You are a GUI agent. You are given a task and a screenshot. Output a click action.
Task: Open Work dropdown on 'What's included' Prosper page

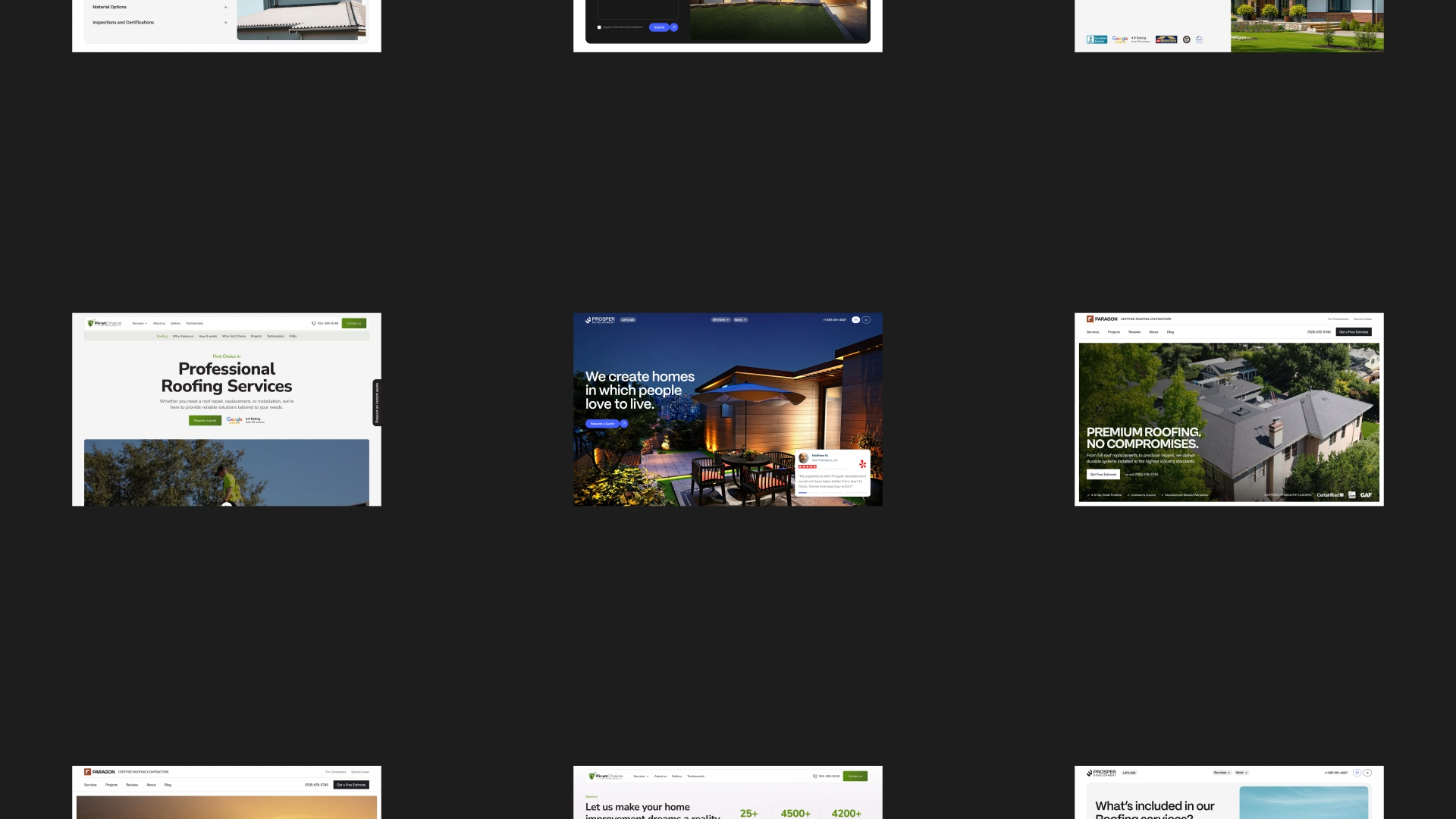1241,773
